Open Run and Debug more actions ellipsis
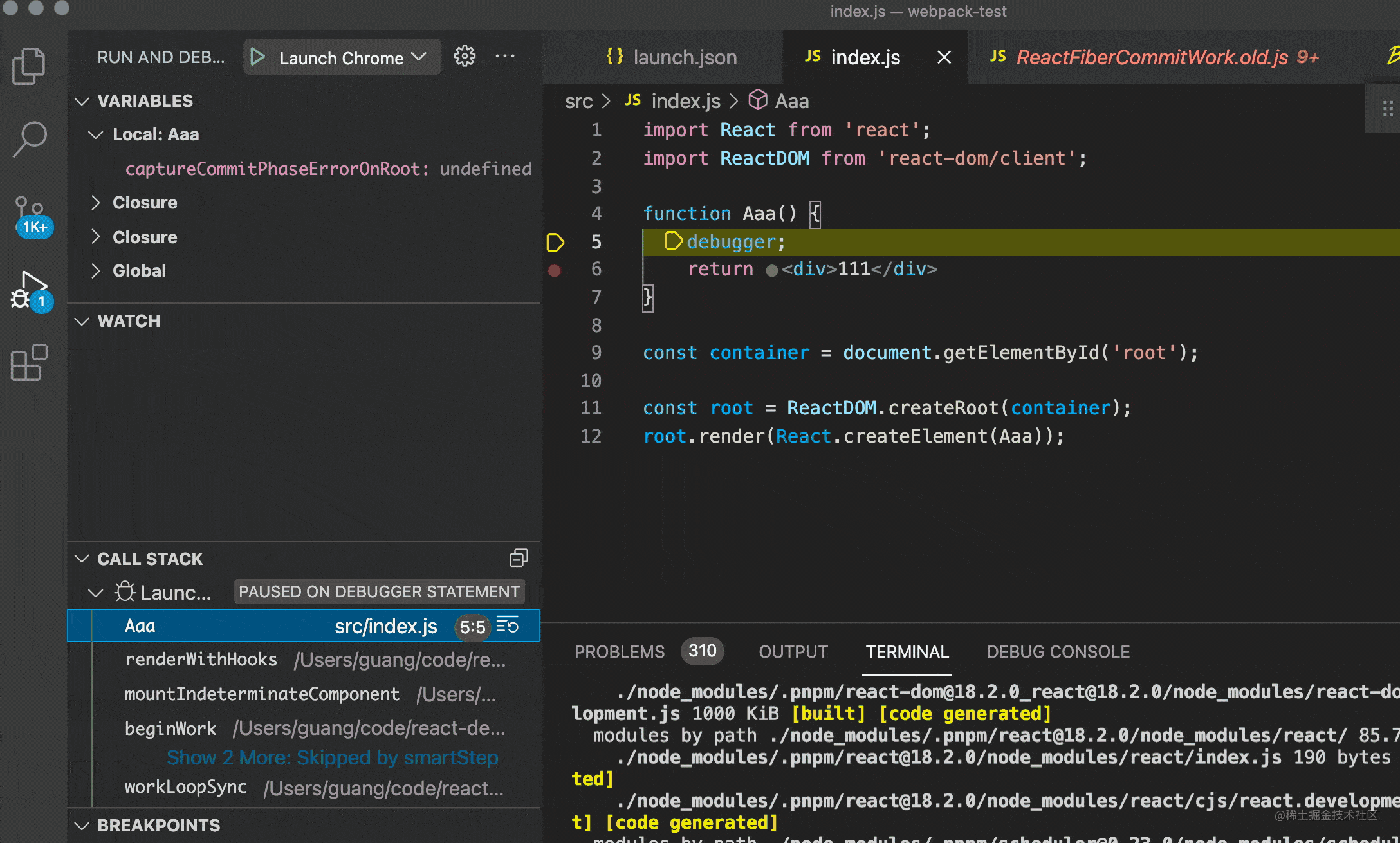The width and height of the screenshot is (1400, 843). [505, 57]
